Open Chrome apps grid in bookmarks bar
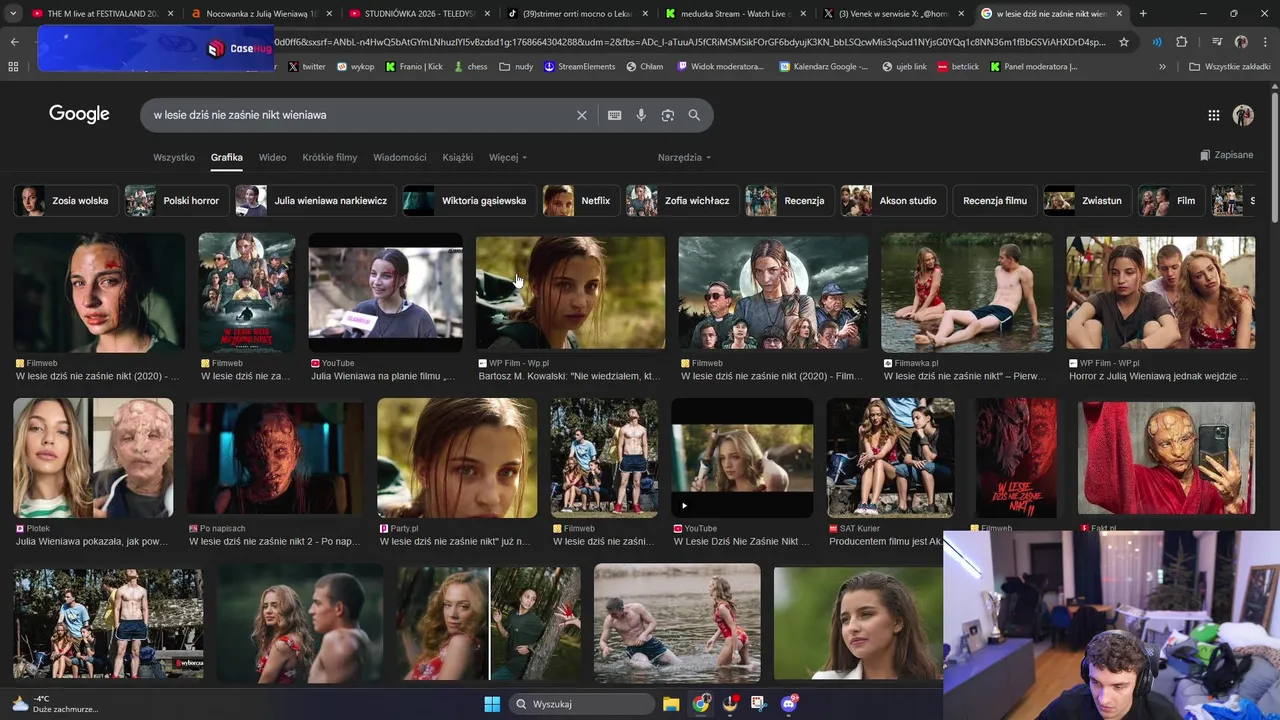Viewport: 1280px width, 720px height. coord(13,66)
